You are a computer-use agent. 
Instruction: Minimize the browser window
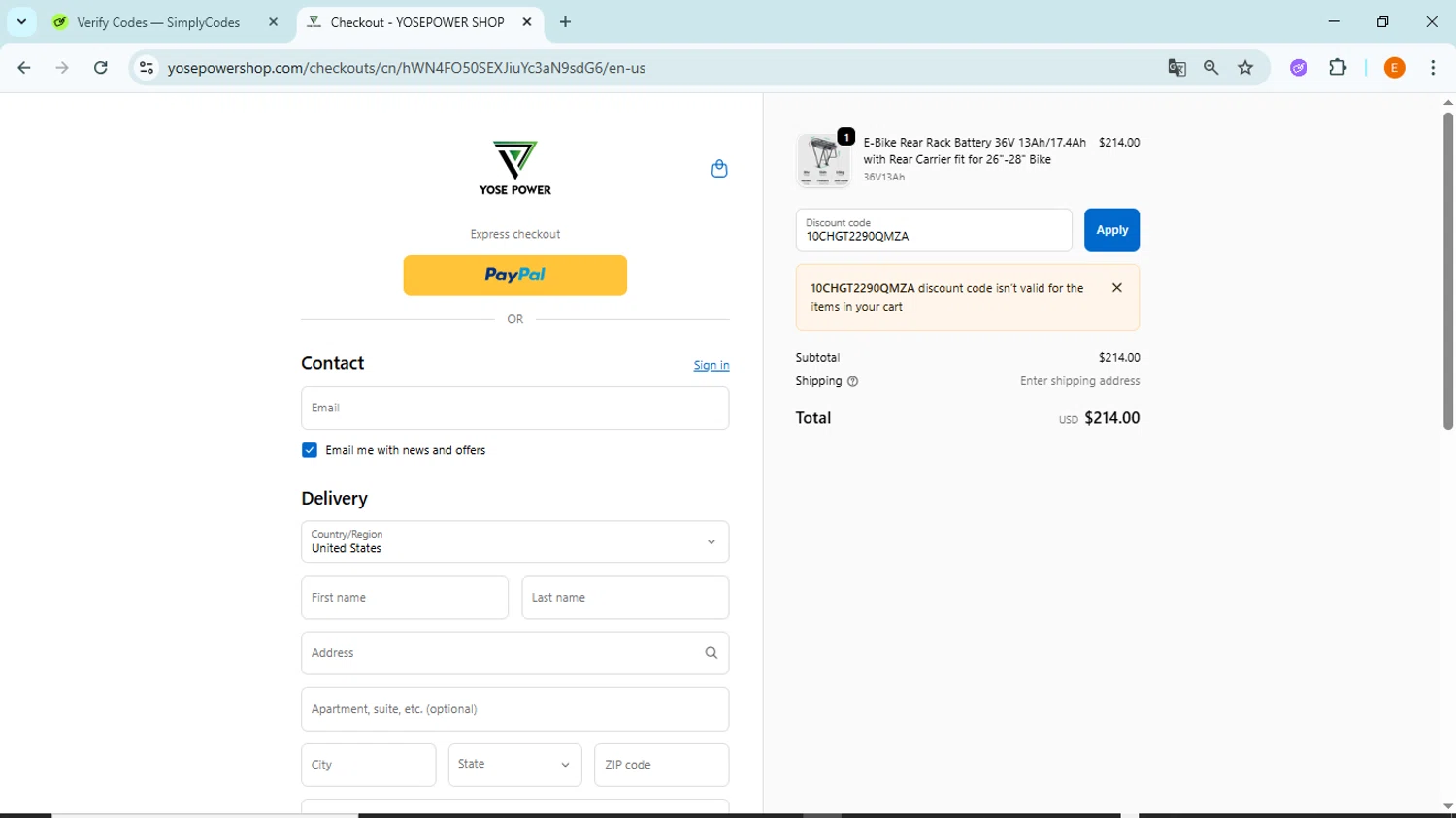point(1334,21)
